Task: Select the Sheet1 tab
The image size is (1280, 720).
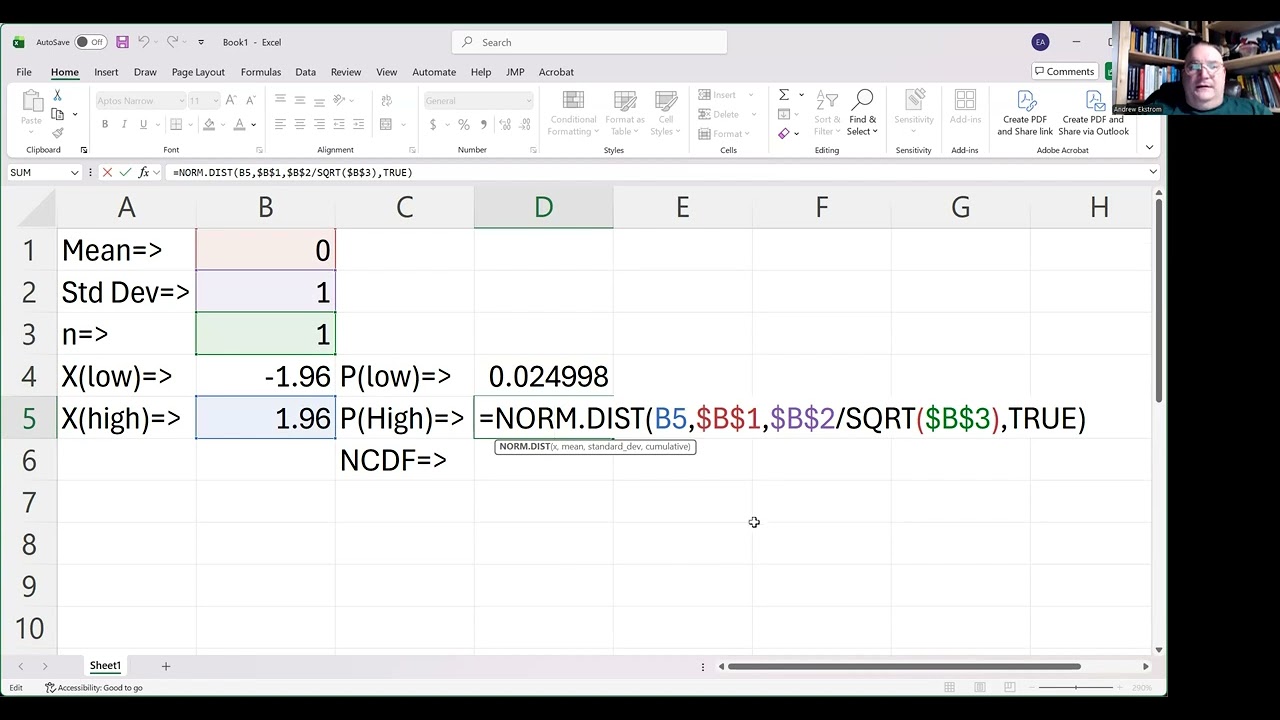Action: tap(105, 666)
